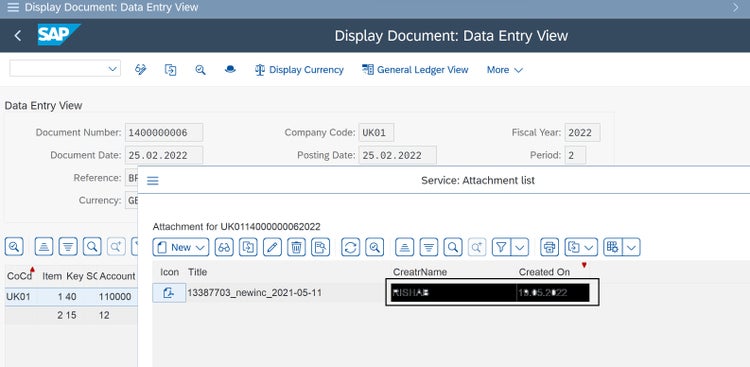Sort attachment list descending

(429, 247)
